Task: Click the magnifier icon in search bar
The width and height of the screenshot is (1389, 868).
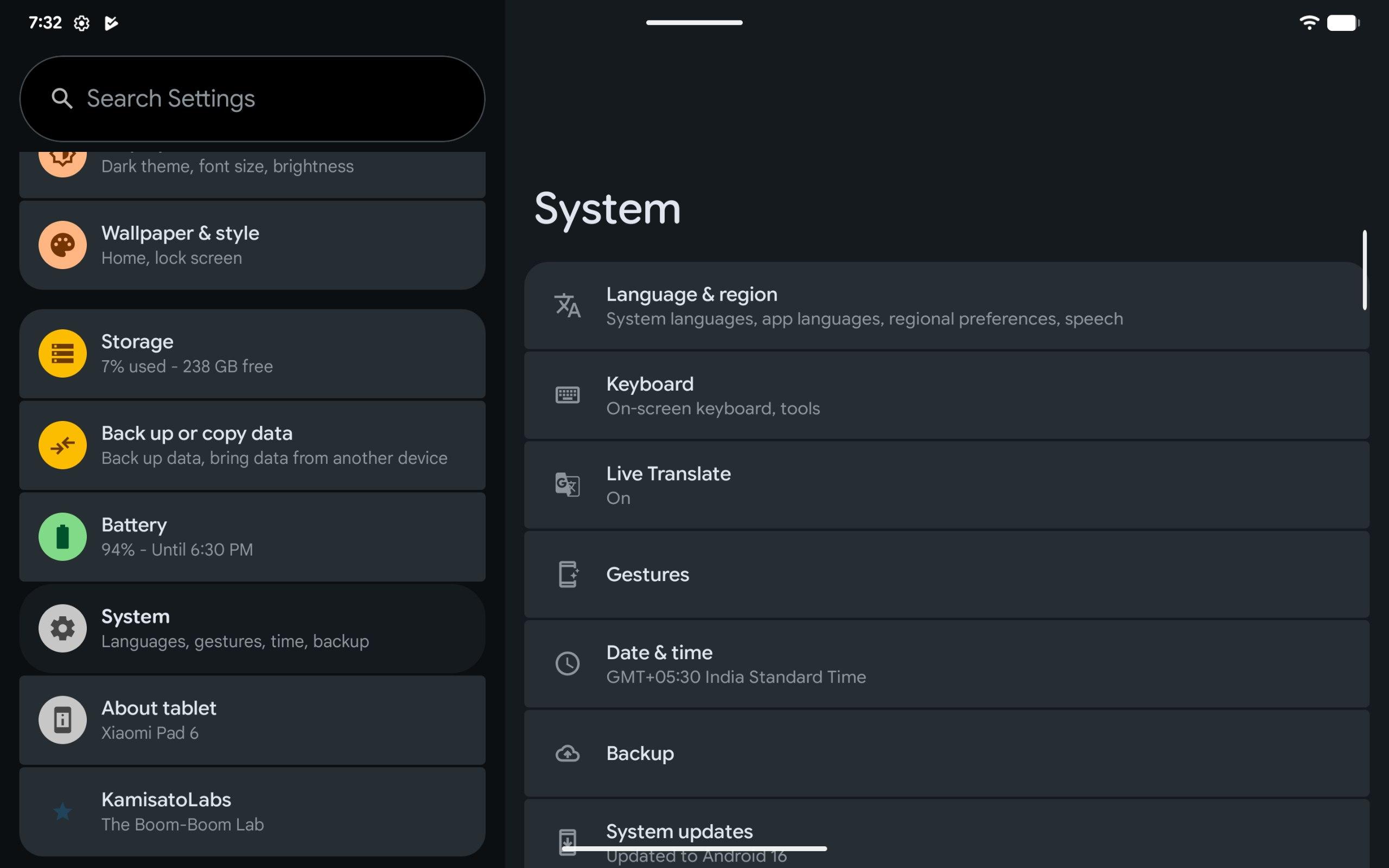Action: click(x=62, y=99)
